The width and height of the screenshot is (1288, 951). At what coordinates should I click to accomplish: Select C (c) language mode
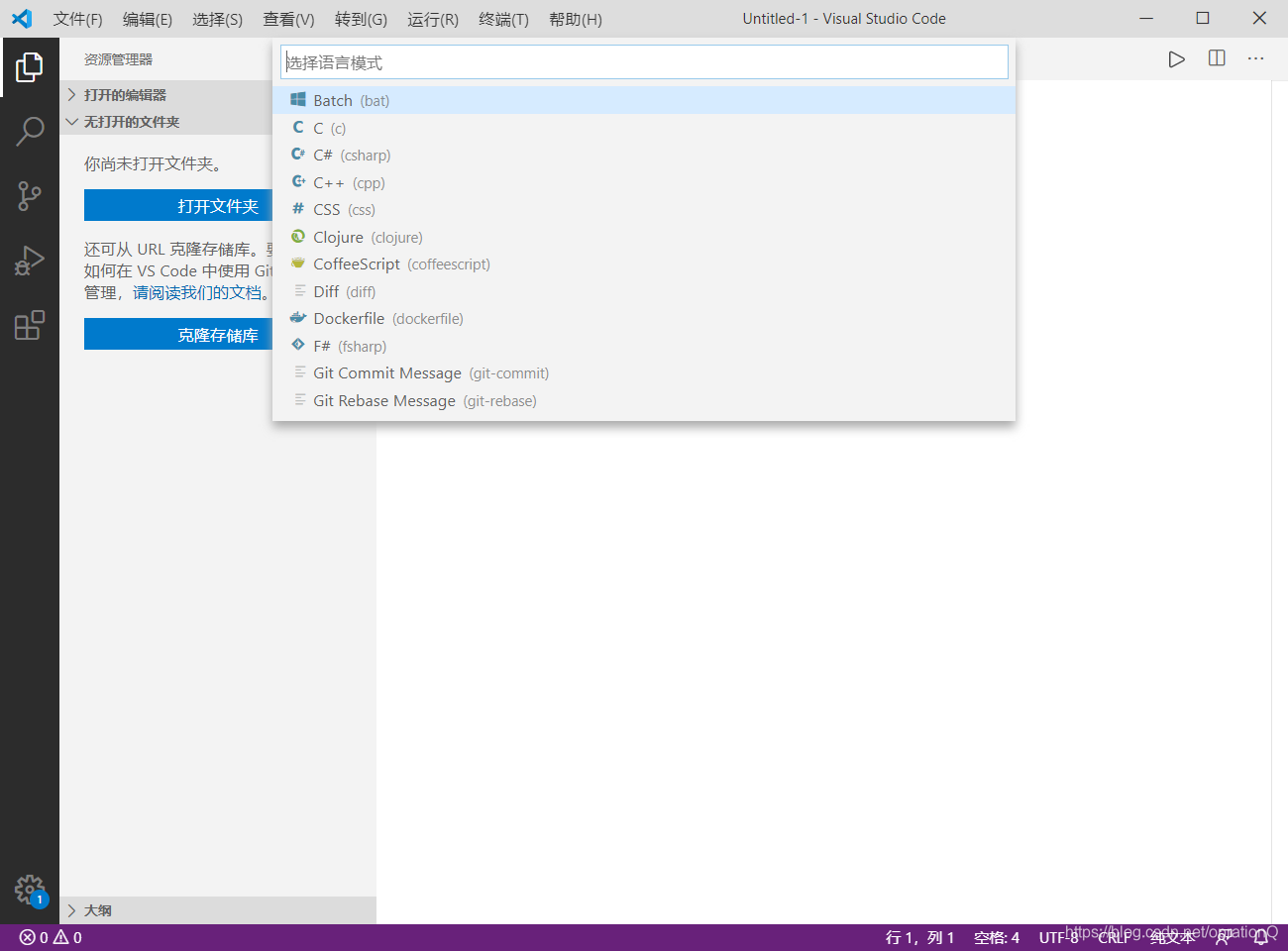tap(644, 128)
